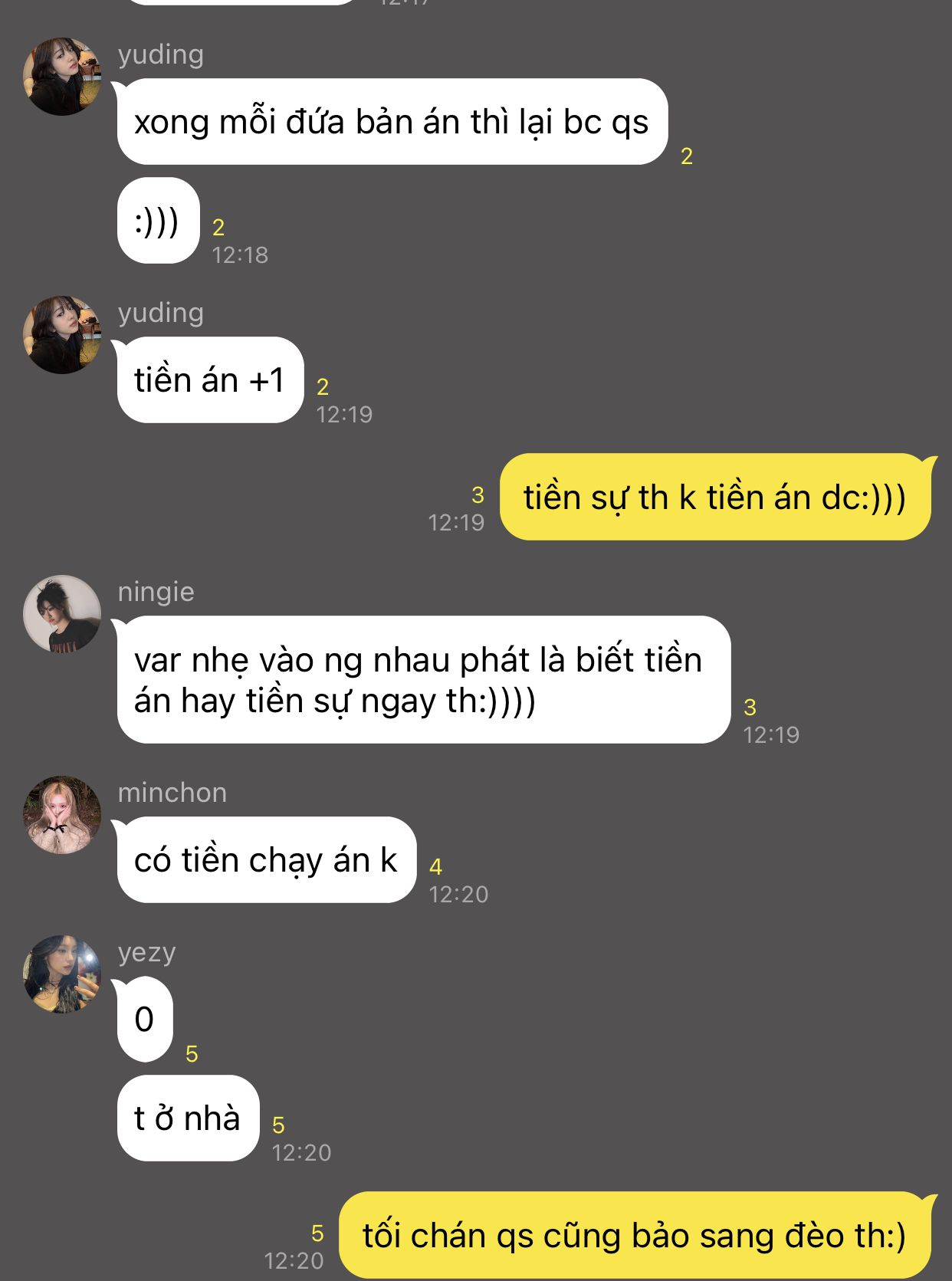The width and height of the screenshot is (952, 1281).
Task: Open minchon's profile picture
Action: click(62, 815)
